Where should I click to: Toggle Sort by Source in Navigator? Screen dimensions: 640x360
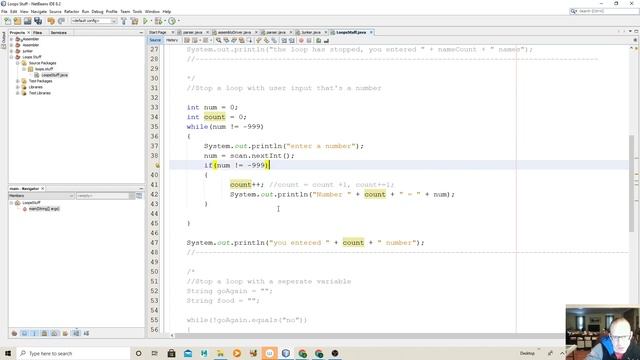coord(86,333)
